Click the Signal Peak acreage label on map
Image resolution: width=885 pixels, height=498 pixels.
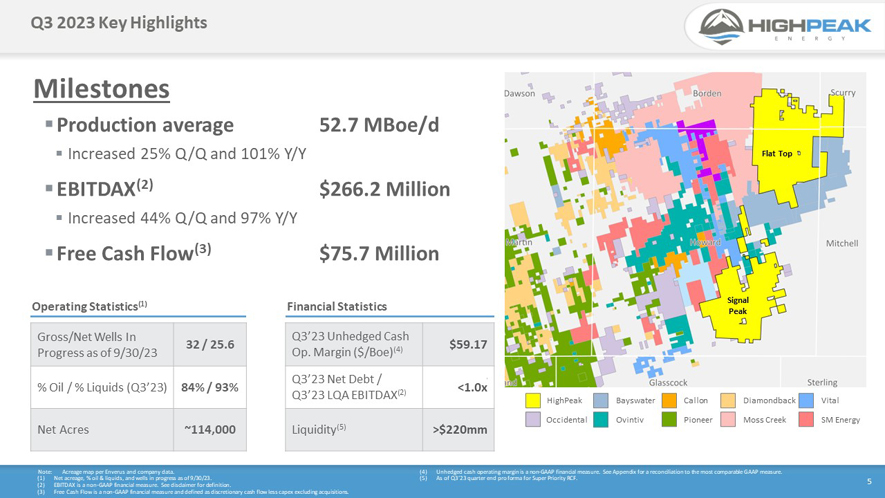click(738, 305)
